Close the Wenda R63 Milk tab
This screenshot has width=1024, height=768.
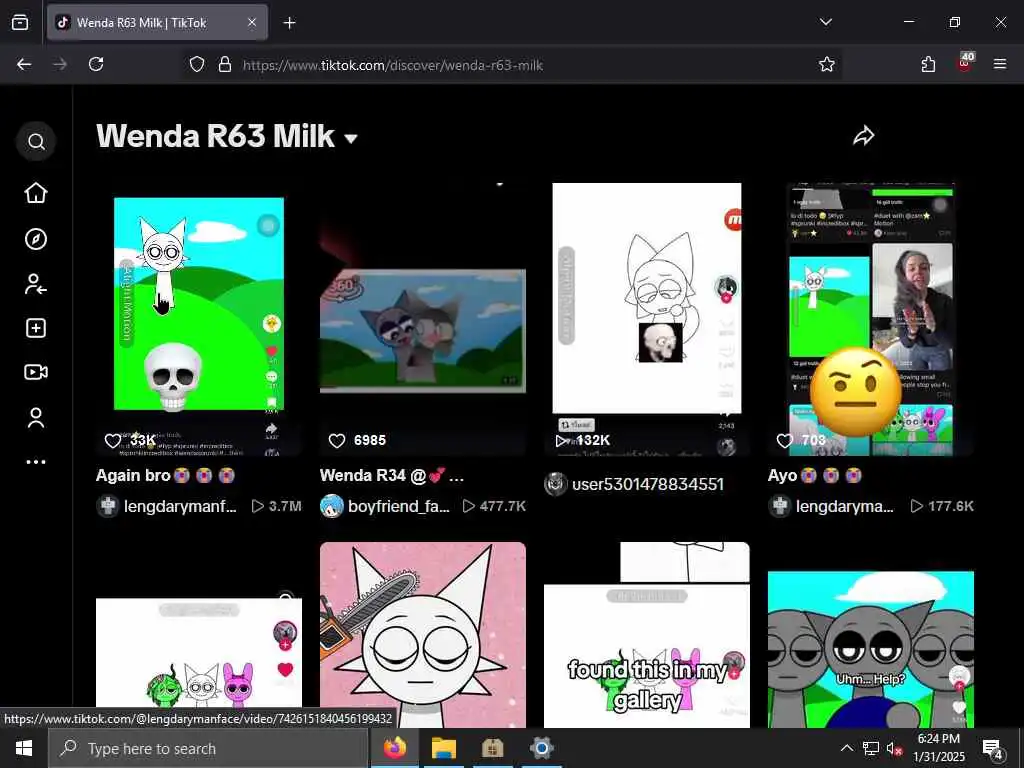coord(252,22)
